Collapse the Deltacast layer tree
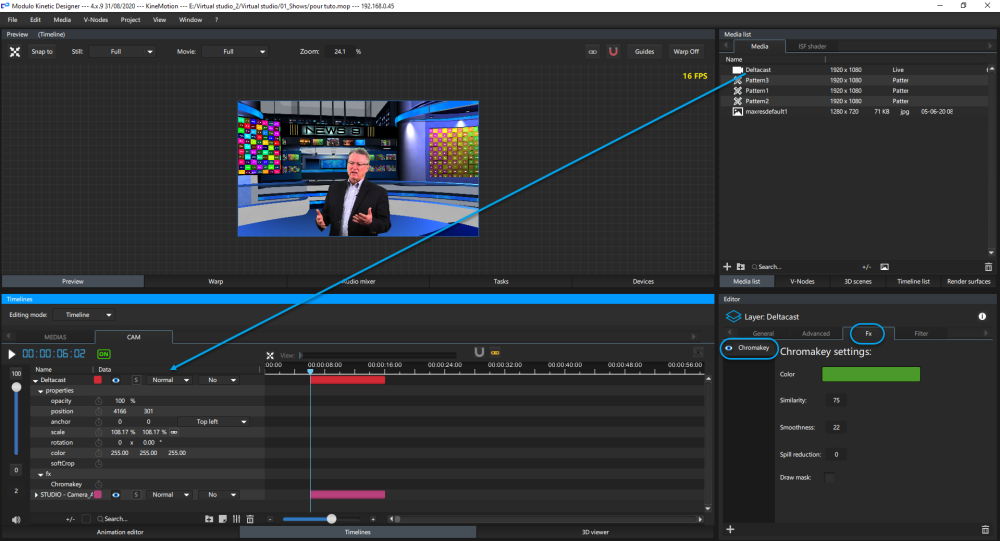Viewport: 1000px width, 541px height. 36,381
